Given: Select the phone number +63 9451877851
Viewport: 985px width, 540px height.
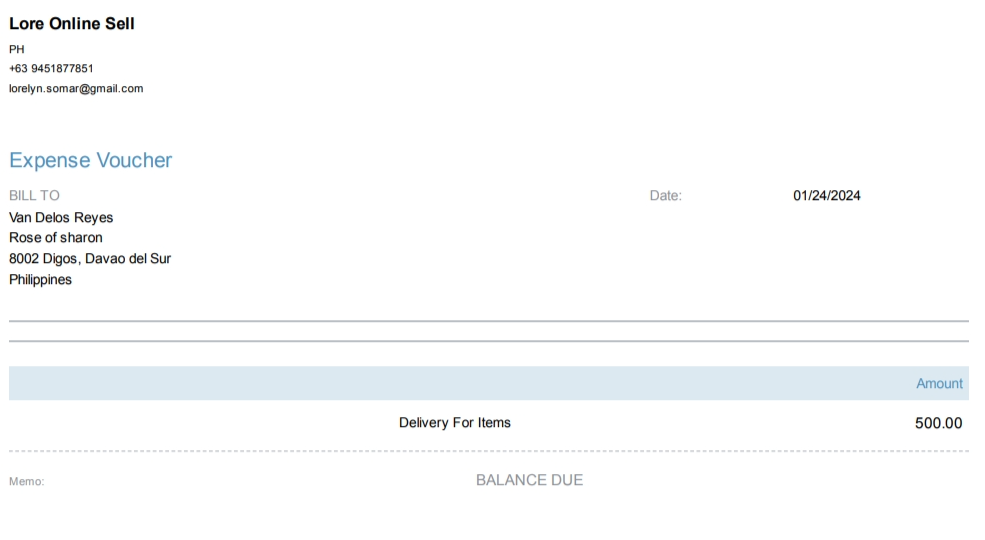Looking at the screenshot, I should pyautogui.click(x=51, y=69).
